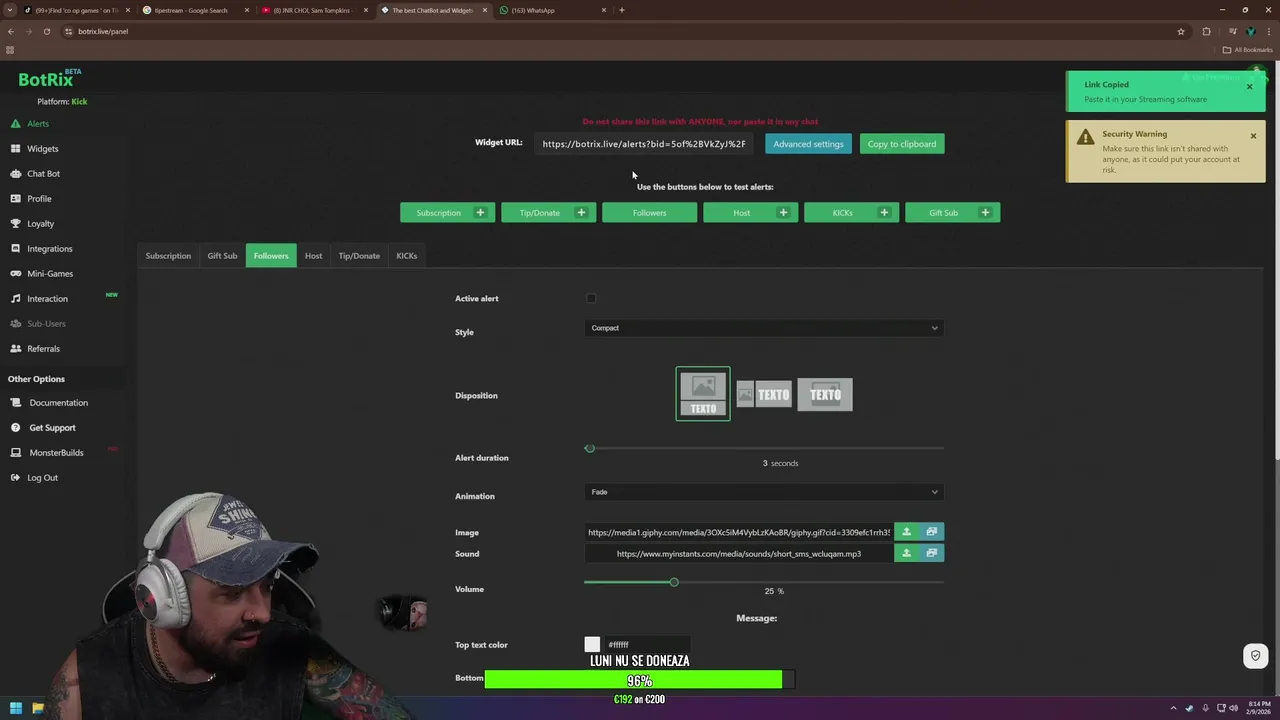The height and width of the screenshot is (720, 1280).
Task: Reload the browser page
Action: point(46,31)
